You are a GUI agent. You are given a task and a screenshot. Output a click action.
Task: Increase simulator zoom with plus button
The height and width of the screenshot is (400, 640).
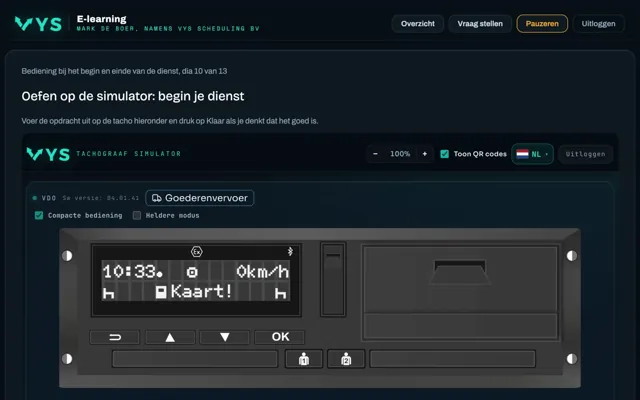click(424, 154)
